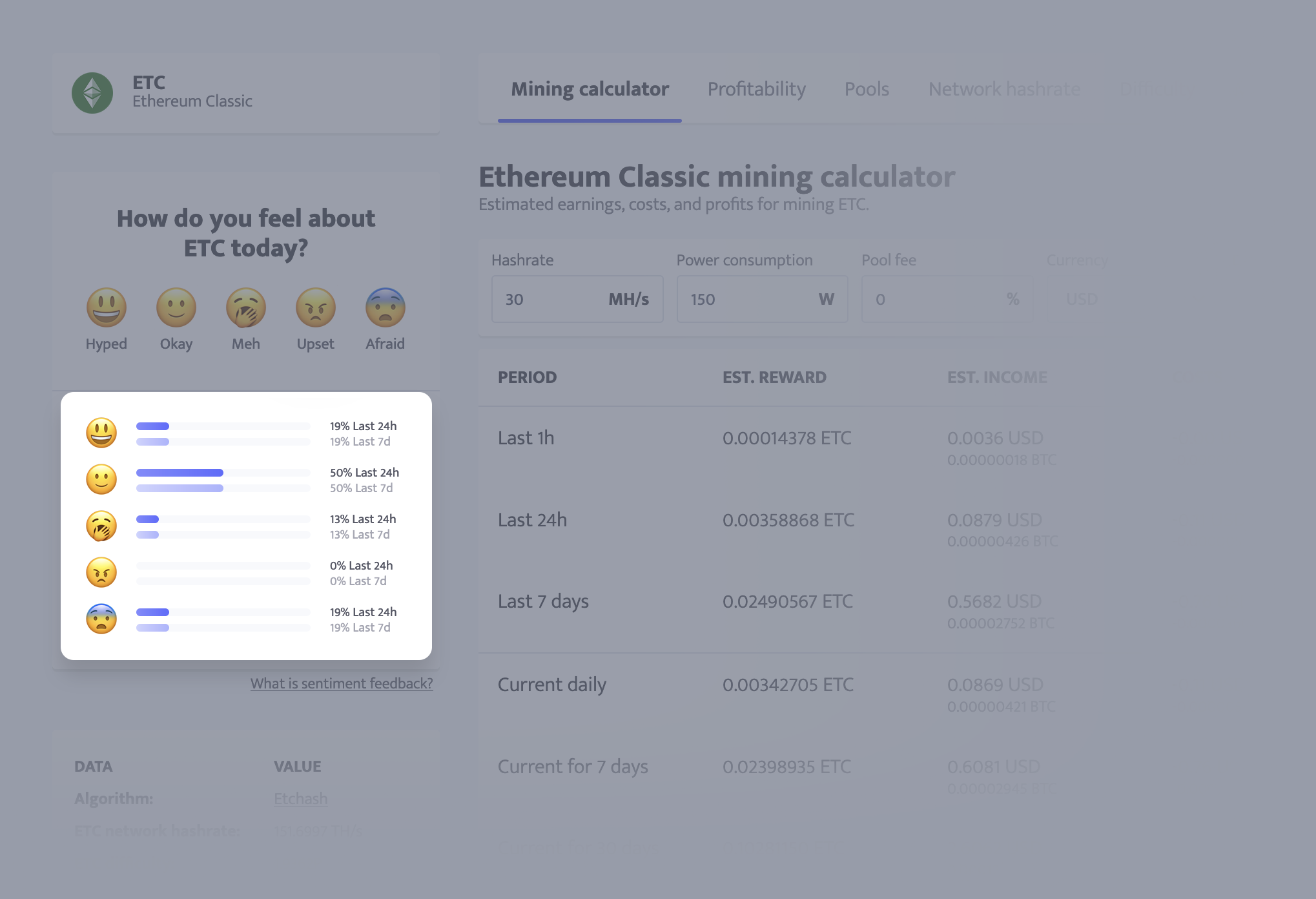Toggle the Upset sentiment selection
Image resolution: width=1316 pixels, height=899 pixels.
314,306
